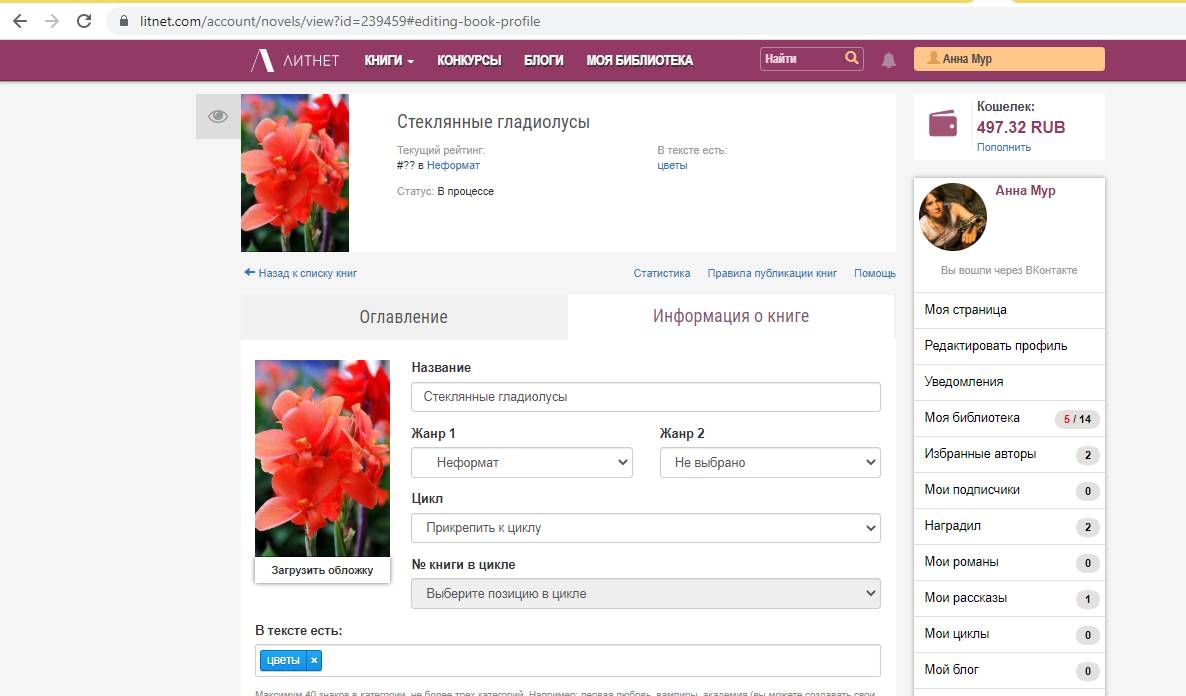Click the search magnifier icon
This screenshot has width=1186, height=696.
coord(851,58)
